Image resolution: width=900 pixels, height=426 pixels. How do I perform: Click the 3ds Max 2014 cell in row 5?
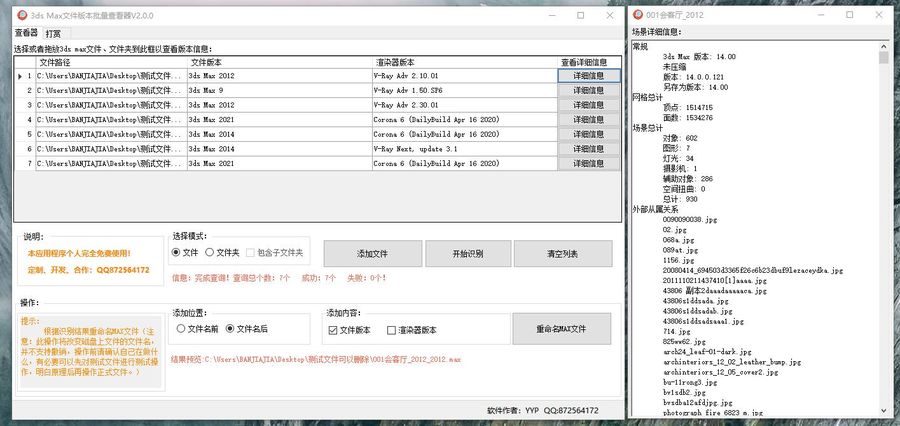[280, 134]
